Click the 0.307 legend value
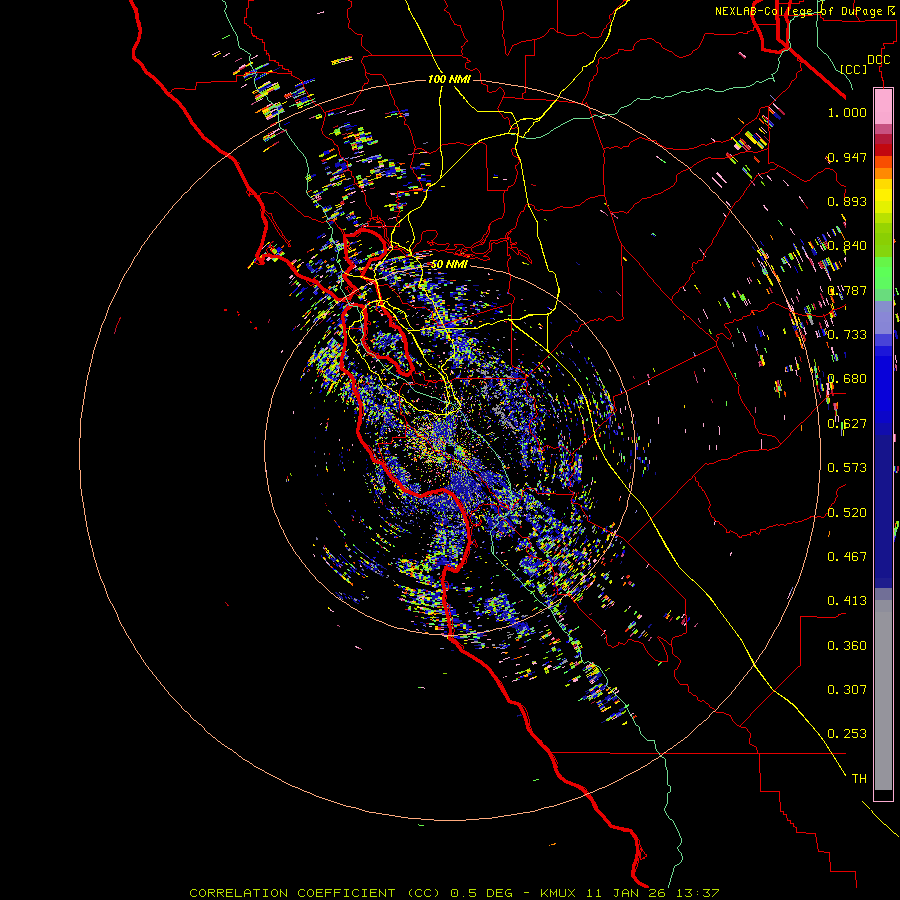900x900 pixels. click(x=847, y=690)
